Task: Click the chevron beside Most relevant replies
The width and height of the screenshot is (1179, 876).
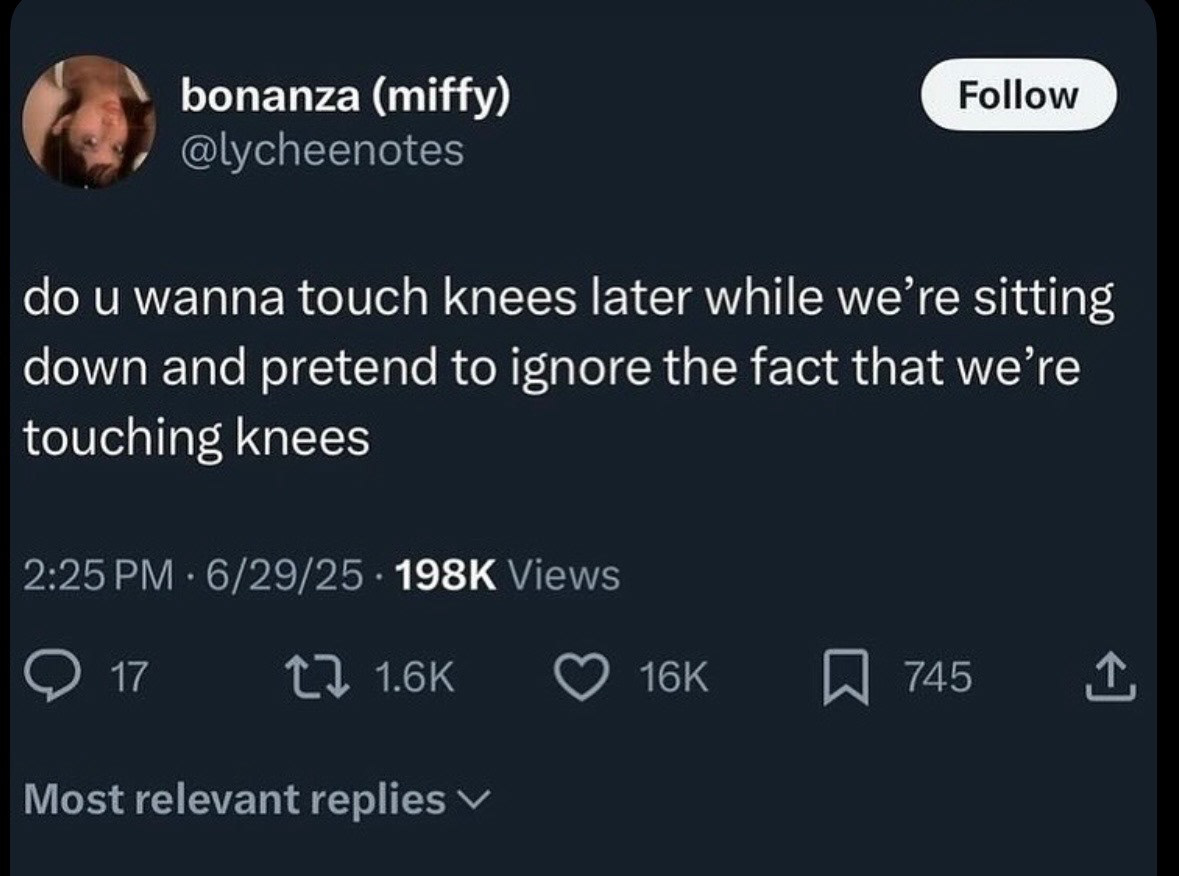Action: [x=474, y=800]
